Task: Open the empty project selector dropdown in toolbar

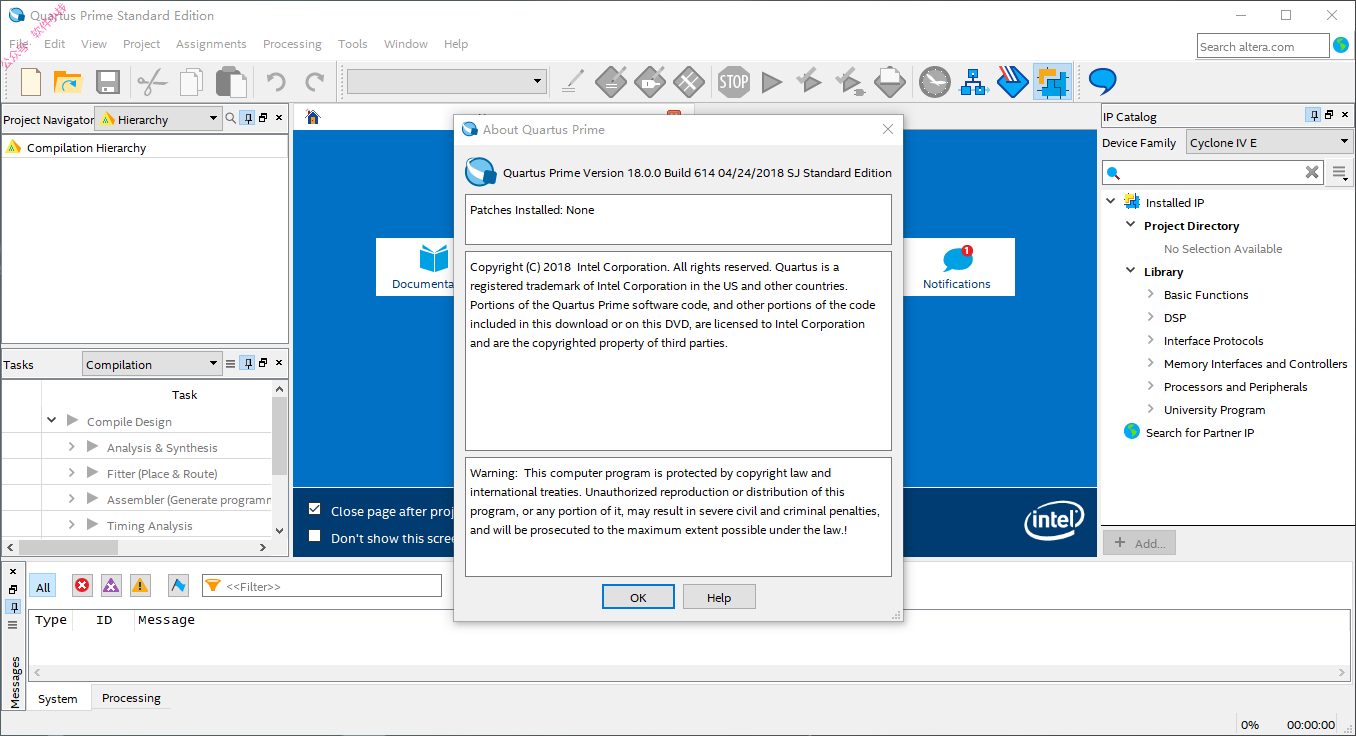Action: click(x=446, y=81)
